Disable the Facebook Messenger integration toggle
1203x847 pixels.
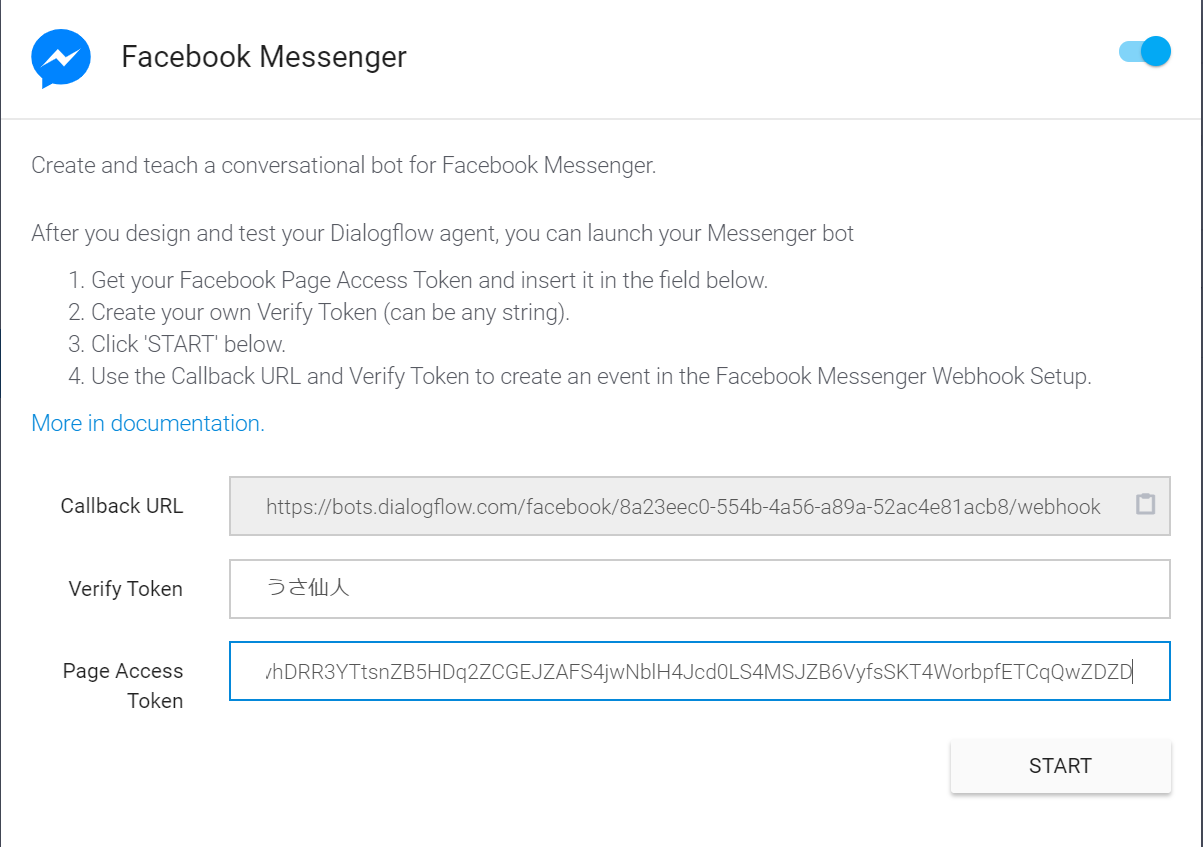pyautogui.click(x=1145, y=52)
